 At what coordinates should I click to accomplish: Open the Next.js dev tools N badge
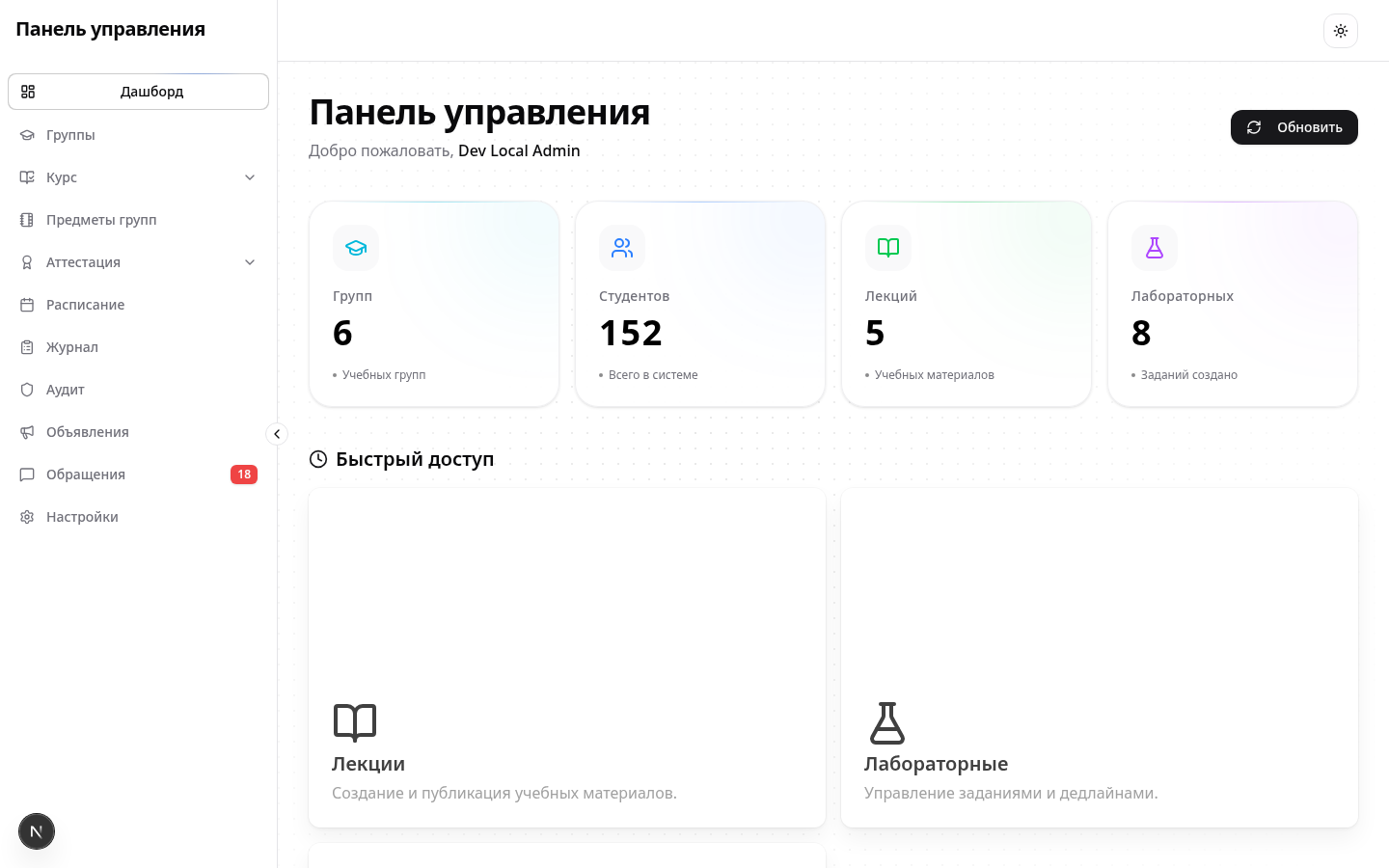tap(37, 831)
